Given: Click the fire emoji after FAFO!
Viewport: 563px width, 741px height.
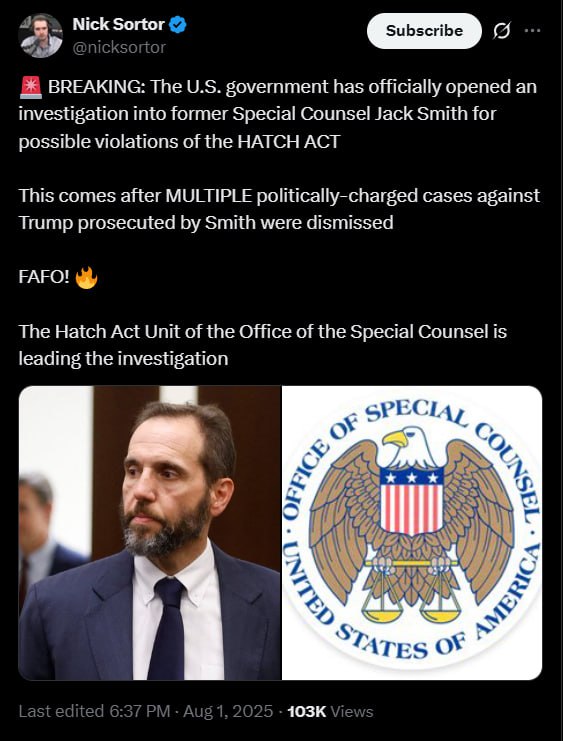Looking at the screenshot, I should (87, 277).
